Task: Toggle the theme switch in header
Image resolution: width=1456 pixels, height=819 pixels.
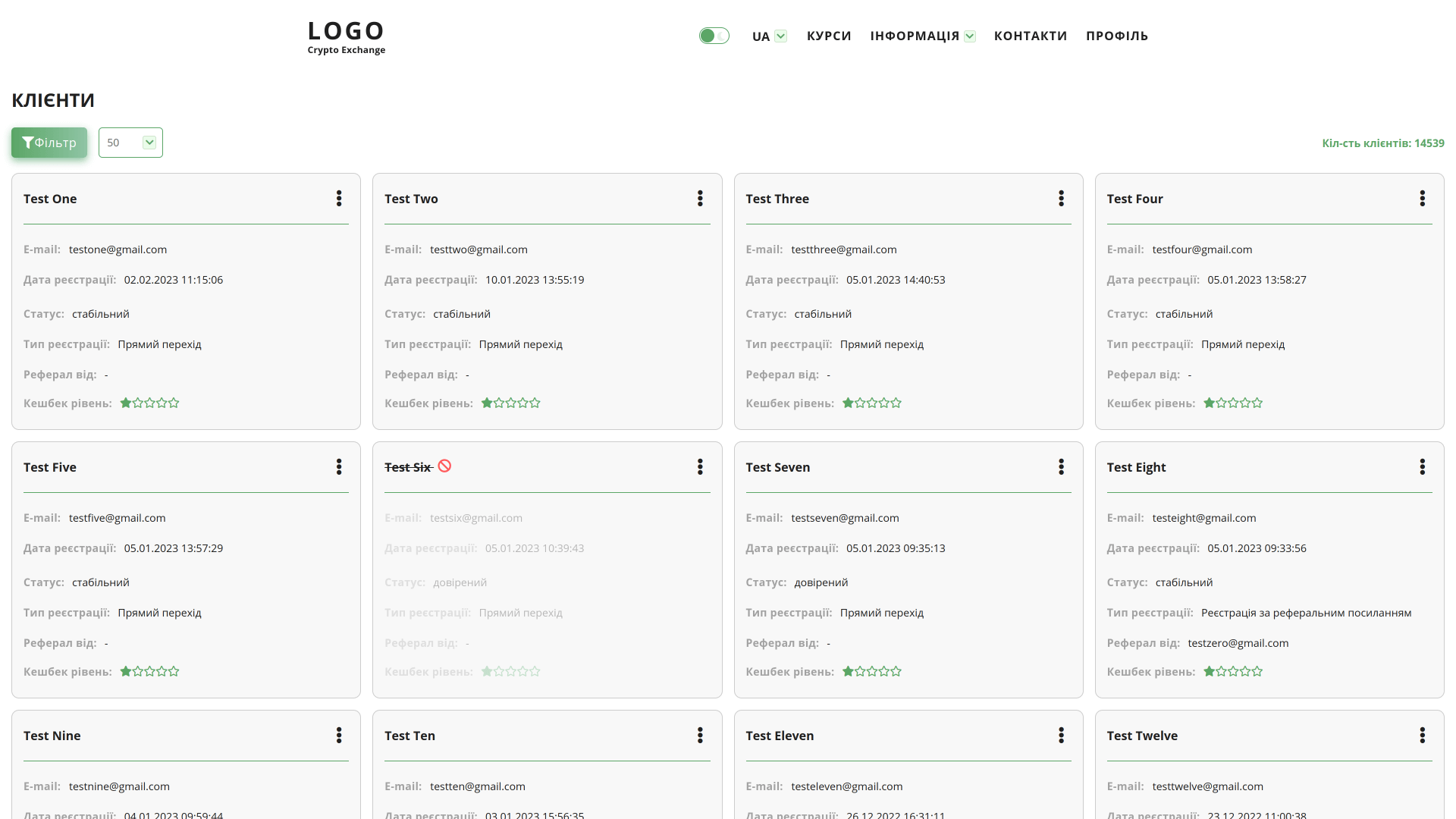Action: 714,36
